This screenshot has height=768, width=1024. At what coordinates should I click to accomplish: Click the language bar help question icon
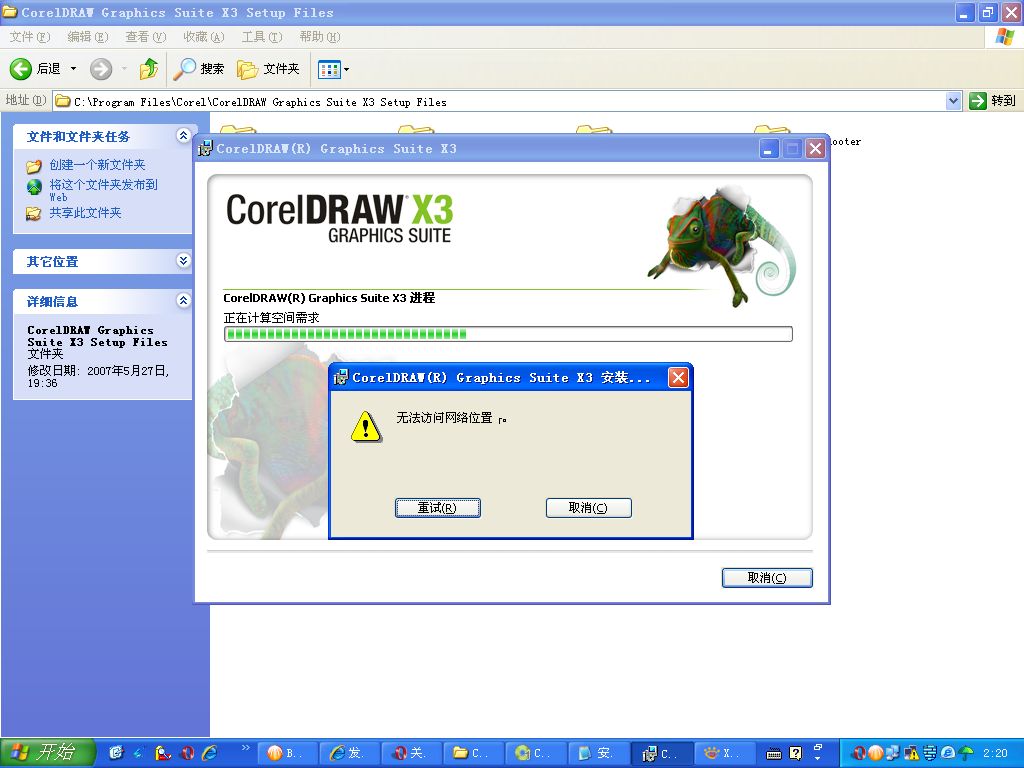coord(795,753)
